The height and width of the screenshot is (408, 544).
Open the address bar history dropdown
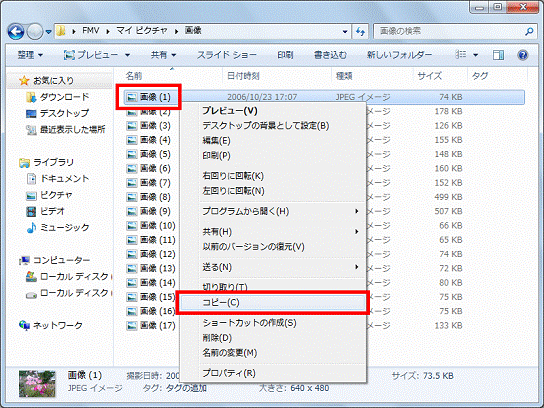(345, 32)
